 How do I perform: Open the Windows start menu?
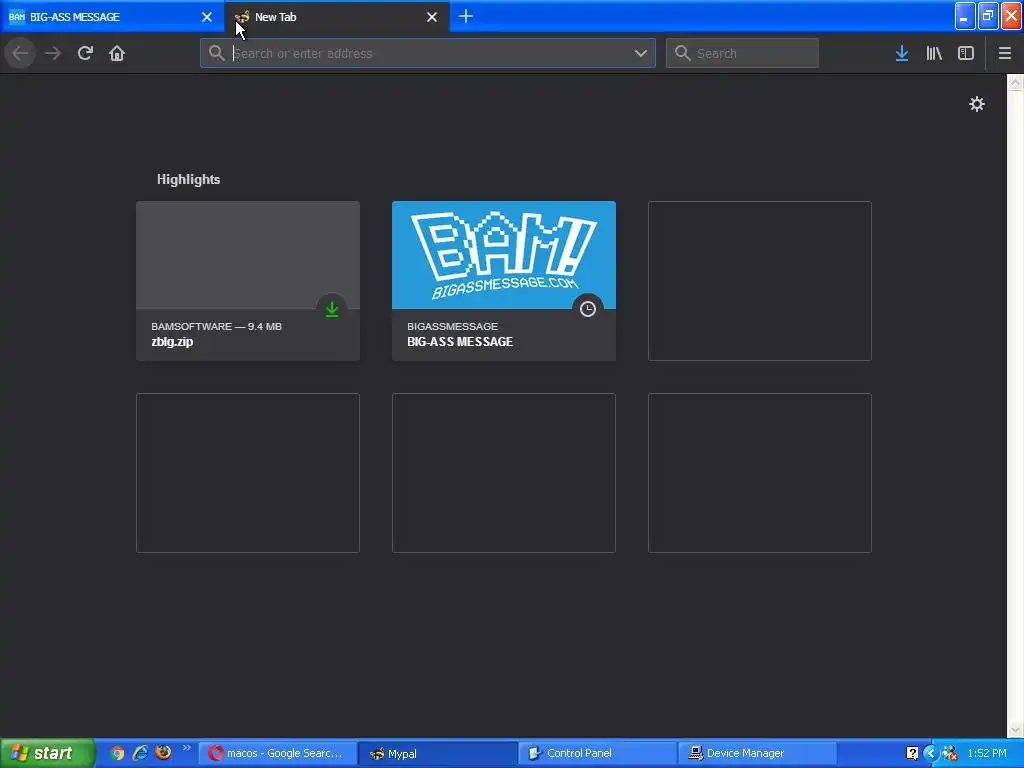pyautogui.click(x=48, y=753)
